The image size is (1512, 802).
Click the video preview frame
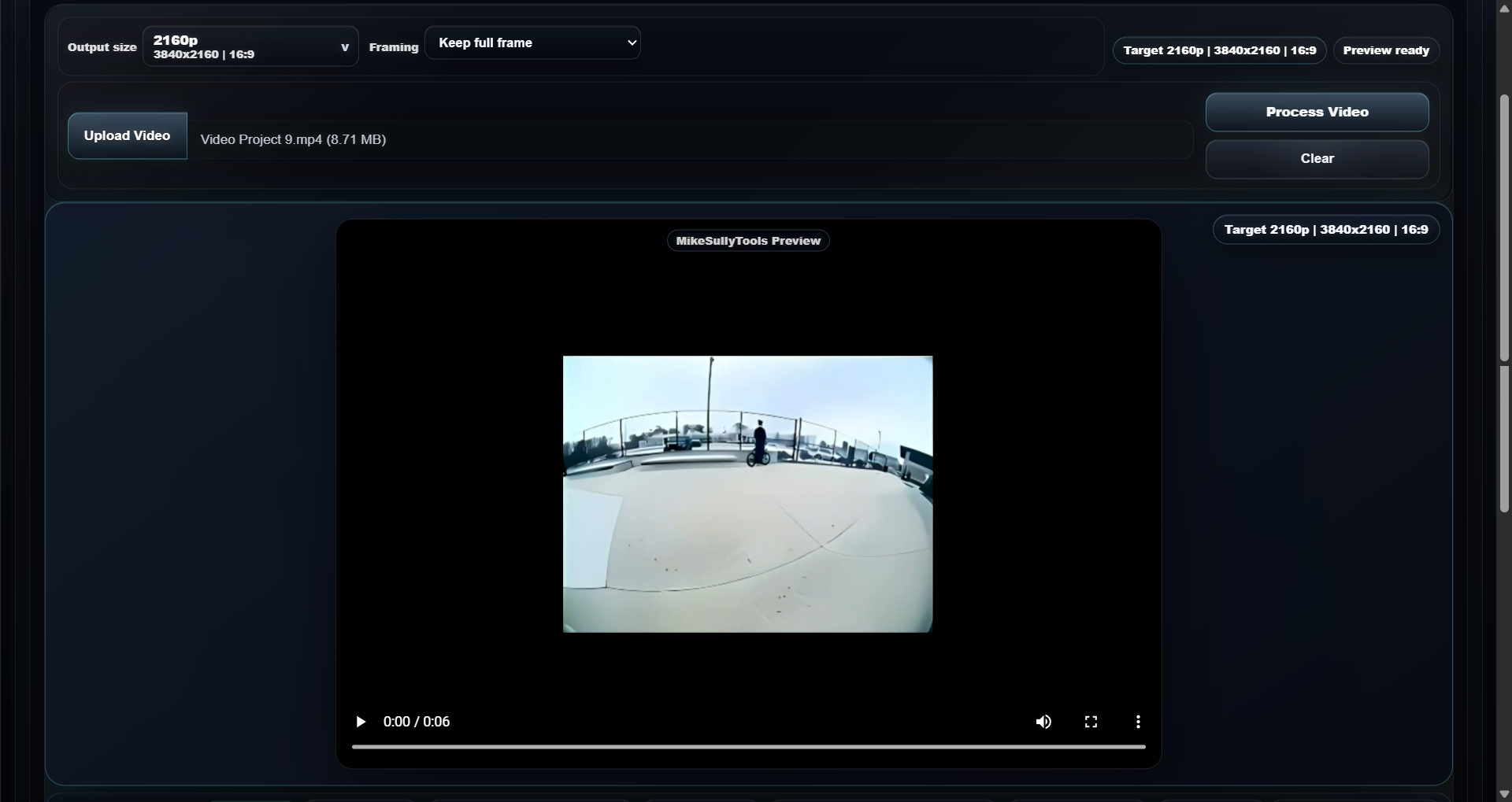click(x=748, y=493)
